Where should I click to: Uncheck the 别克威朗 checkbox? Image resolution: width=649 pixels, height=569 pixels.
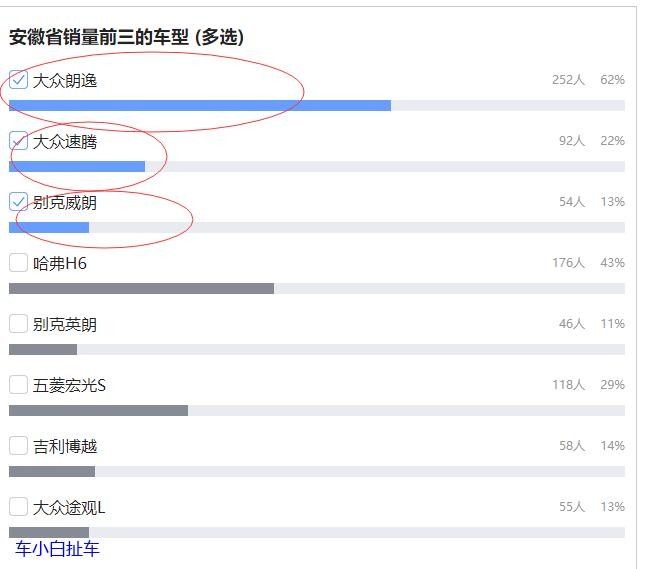point(18,202)
